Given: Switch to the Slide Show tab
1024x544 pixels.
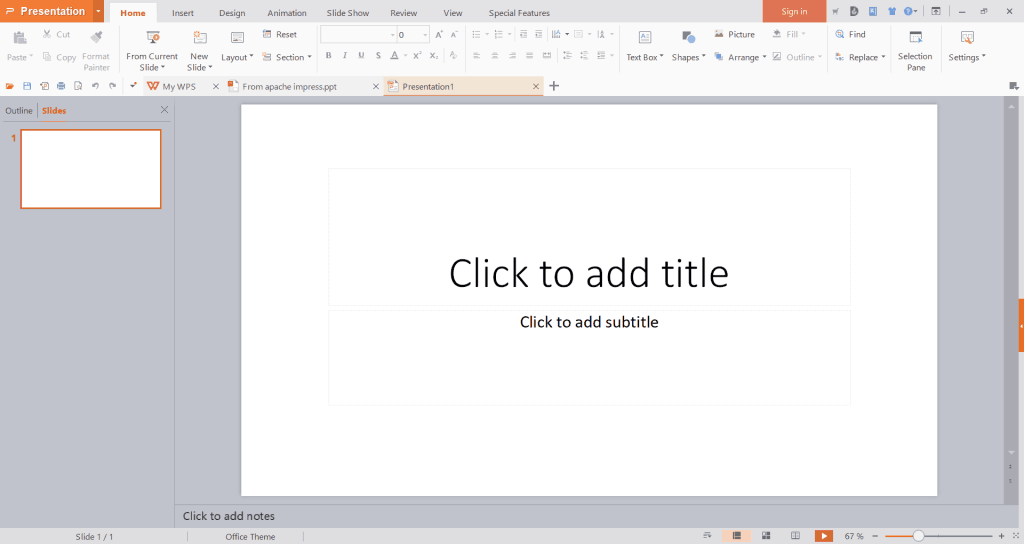Looking at the screenshot, I should 347,13.
